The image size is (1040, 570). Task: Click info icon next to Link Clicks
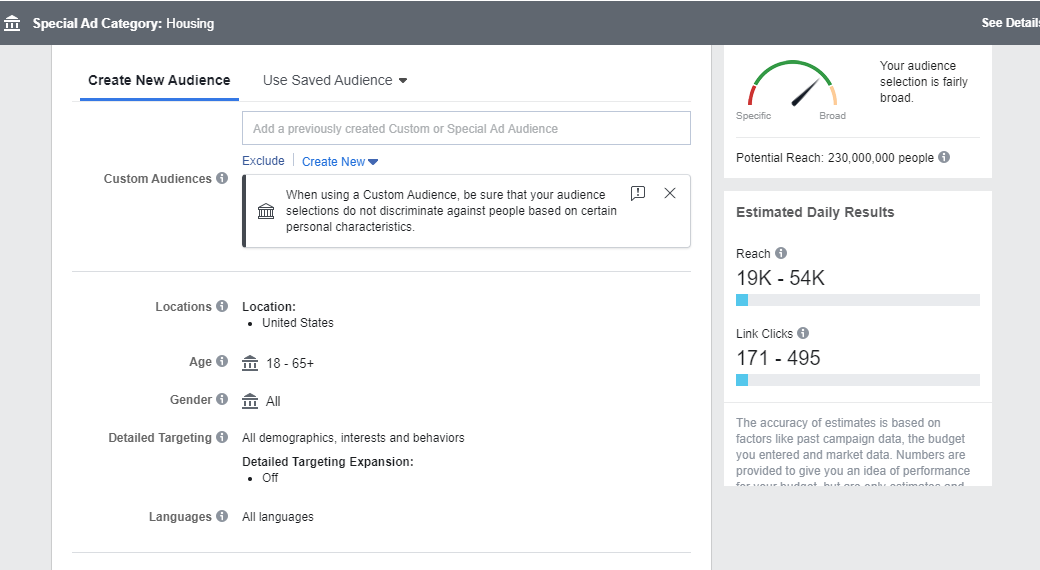[x=803, y=333]
